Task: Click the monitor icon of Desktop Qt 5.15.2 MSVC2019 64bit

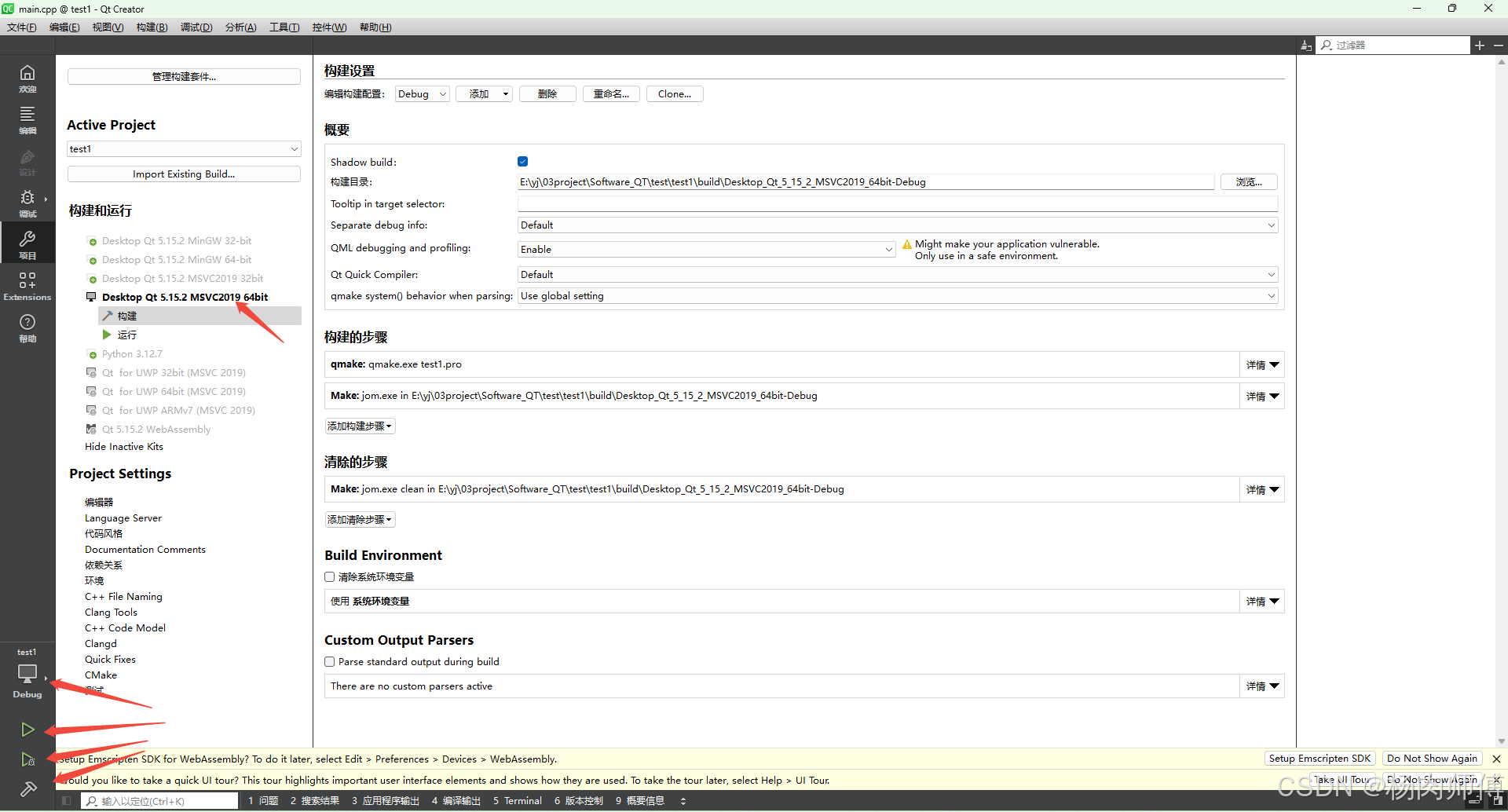Action: point(91,297)
